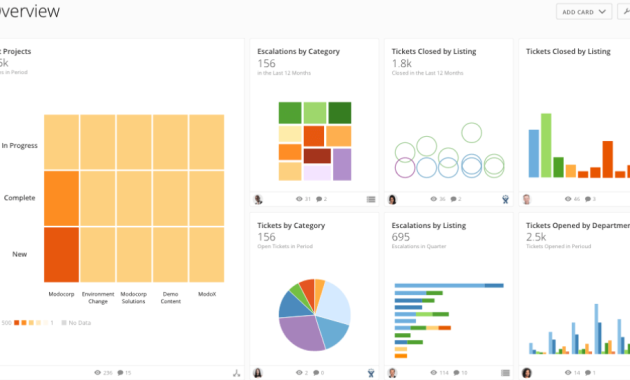Click comments icon on Tickets Opened by Department card

coord(588,373)
